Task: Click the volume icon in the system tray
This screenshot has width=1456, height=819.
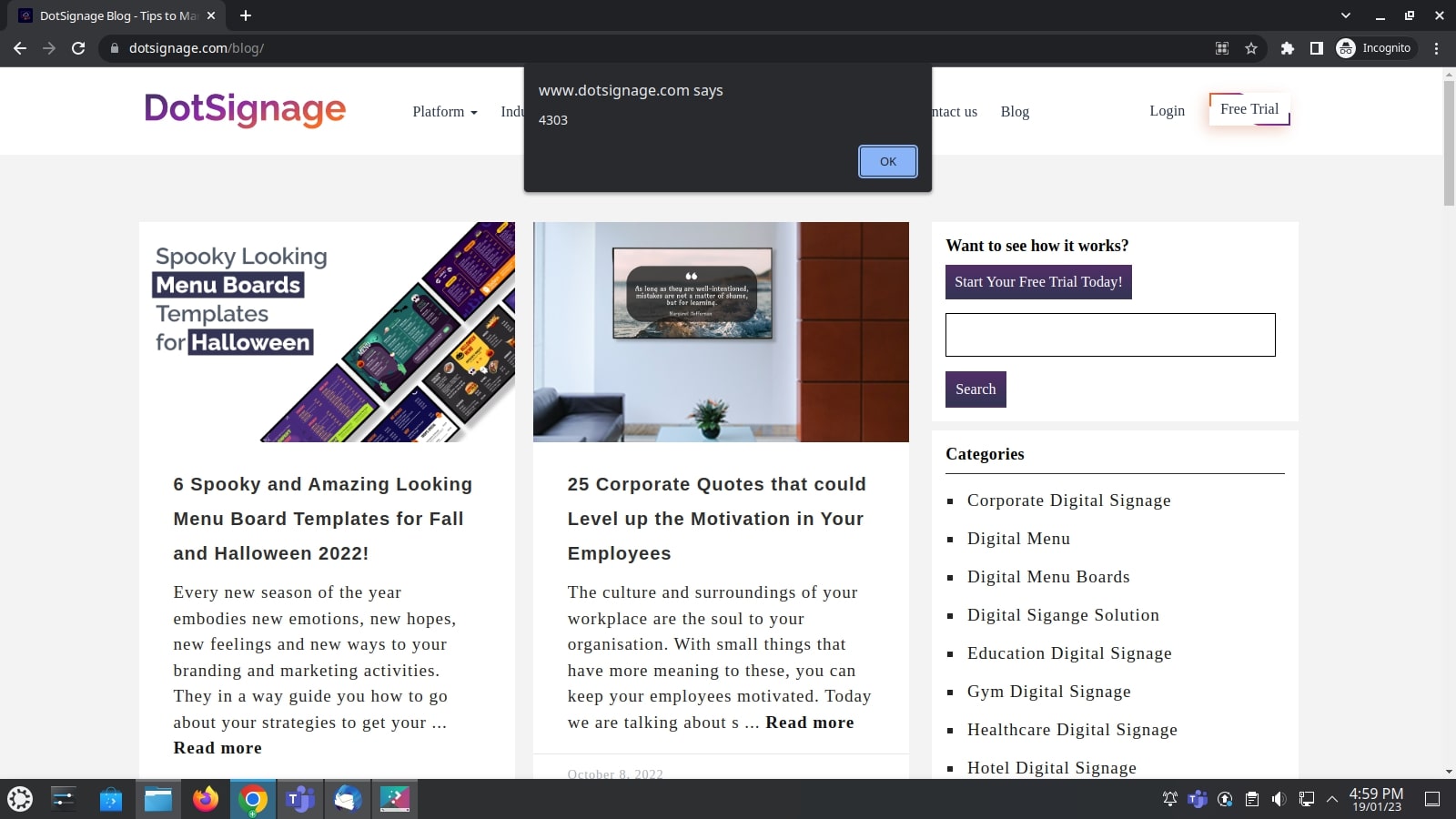Action: 1277,798
